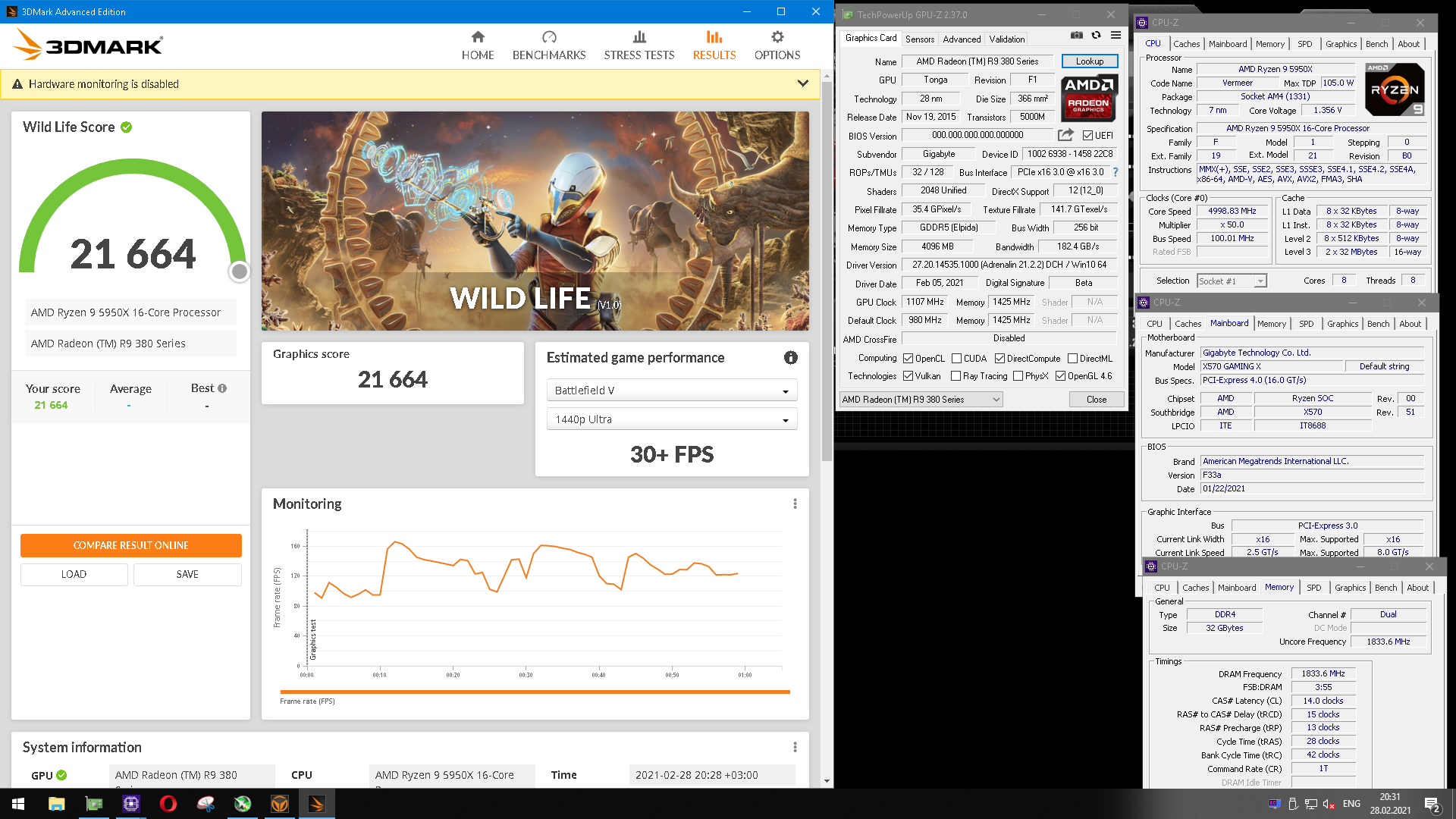Screen dimensions: 1456x819
Task: Click COMPARE RESULT ONLINE button
Action: click(131, 545)
